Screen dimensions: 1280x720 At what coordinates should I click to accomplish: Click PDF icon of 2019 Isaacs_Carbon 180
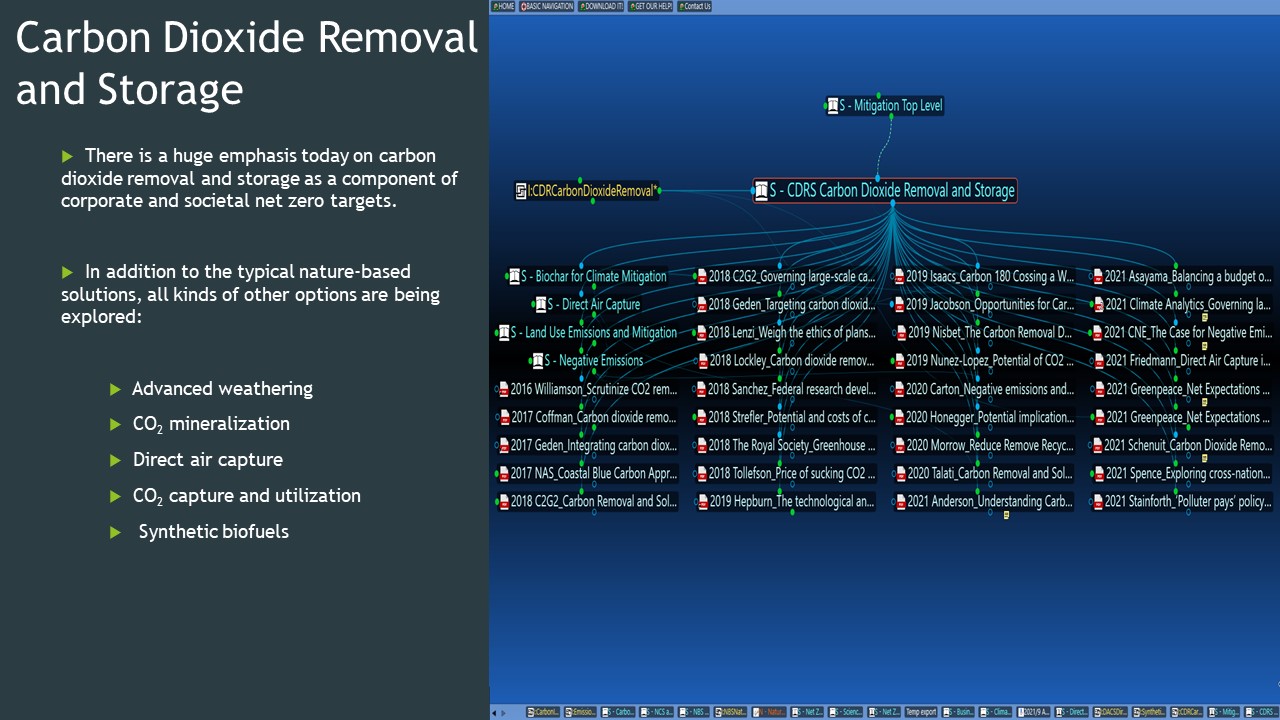coord(899,276)
